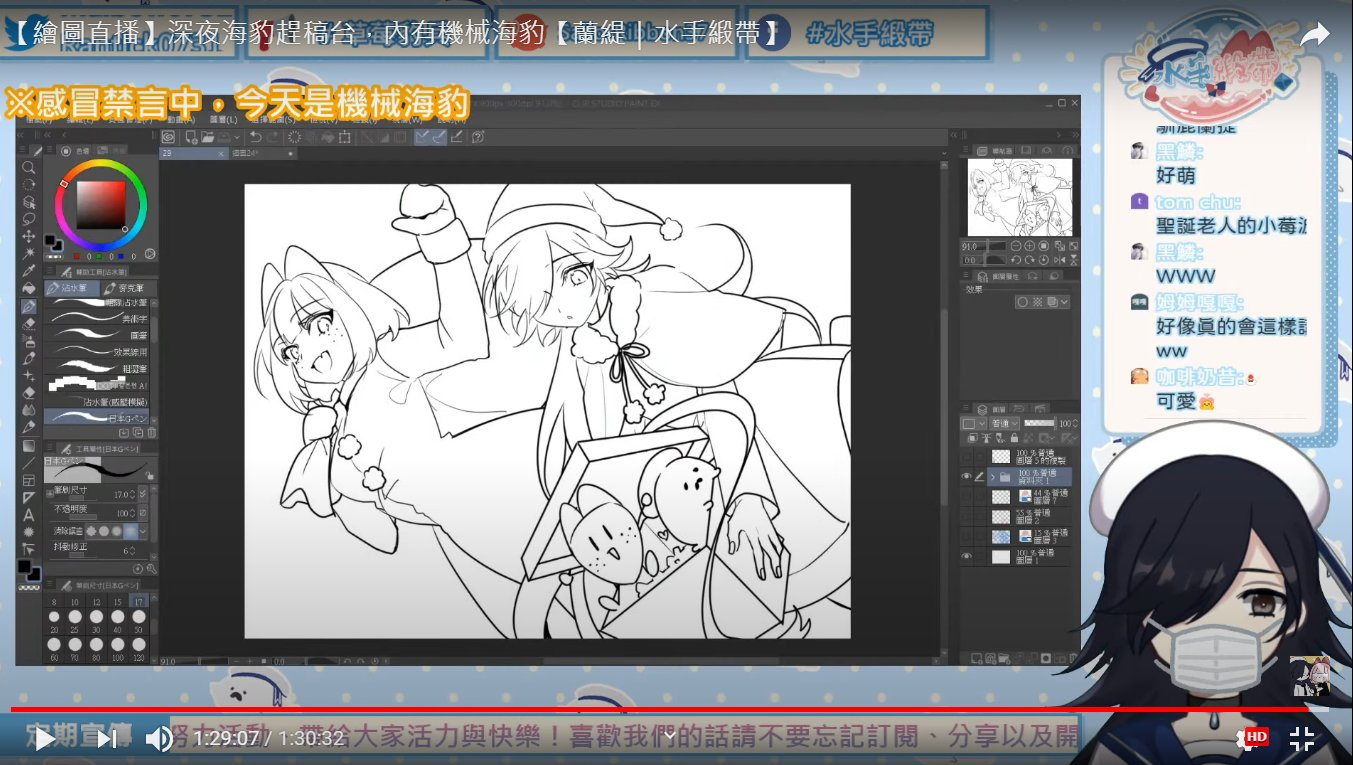The width and height of the screenshot is (1353, 765).
Task: Open layer blending mode 普通 dropdown
Action: tap(1004, 423)
